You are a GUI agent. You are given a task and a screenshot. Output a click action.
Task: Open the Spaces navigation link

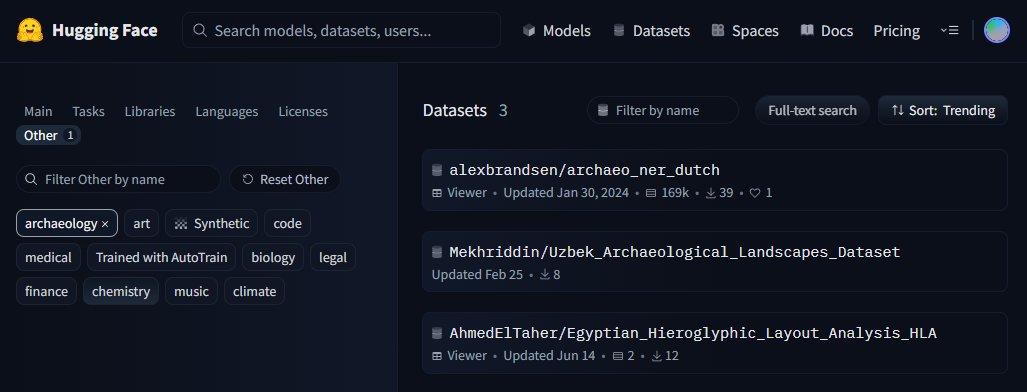(x=745, y=30)
